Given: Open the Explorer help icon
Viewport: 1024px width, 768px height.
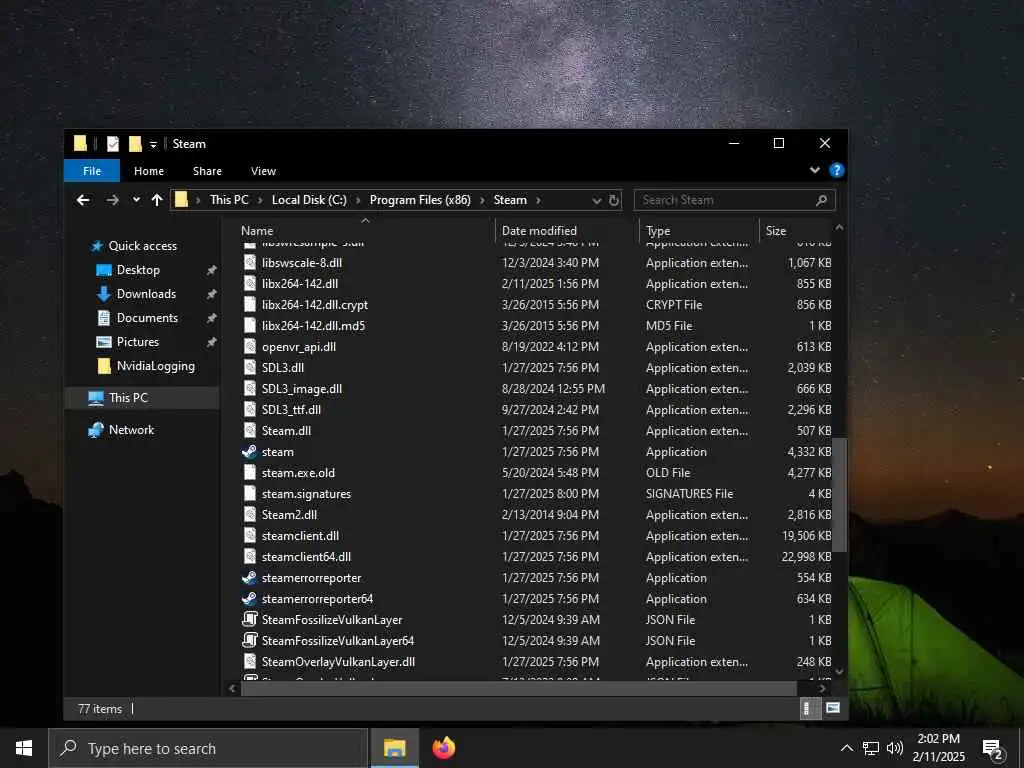Looking at the screenshot, I should point(836,170).
